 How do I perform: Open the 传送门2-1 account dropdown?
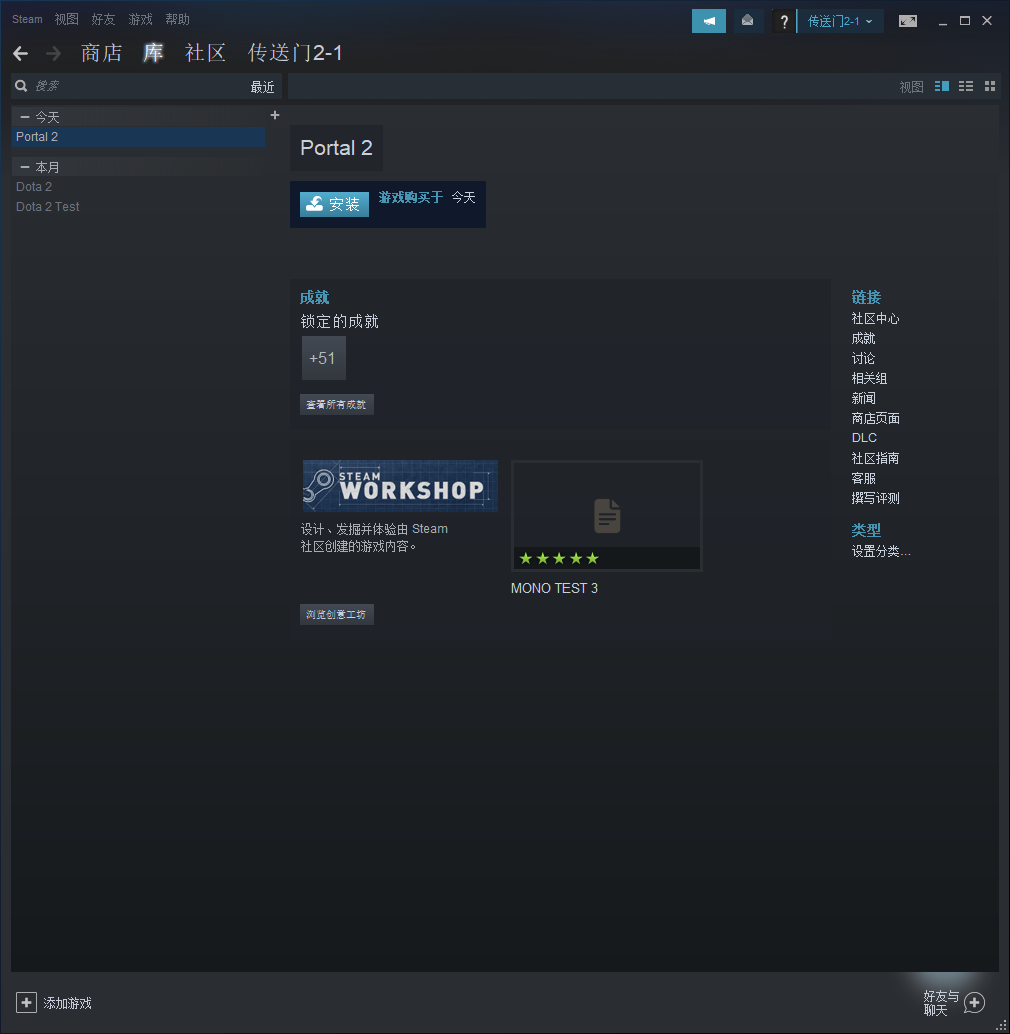[841, 21]
